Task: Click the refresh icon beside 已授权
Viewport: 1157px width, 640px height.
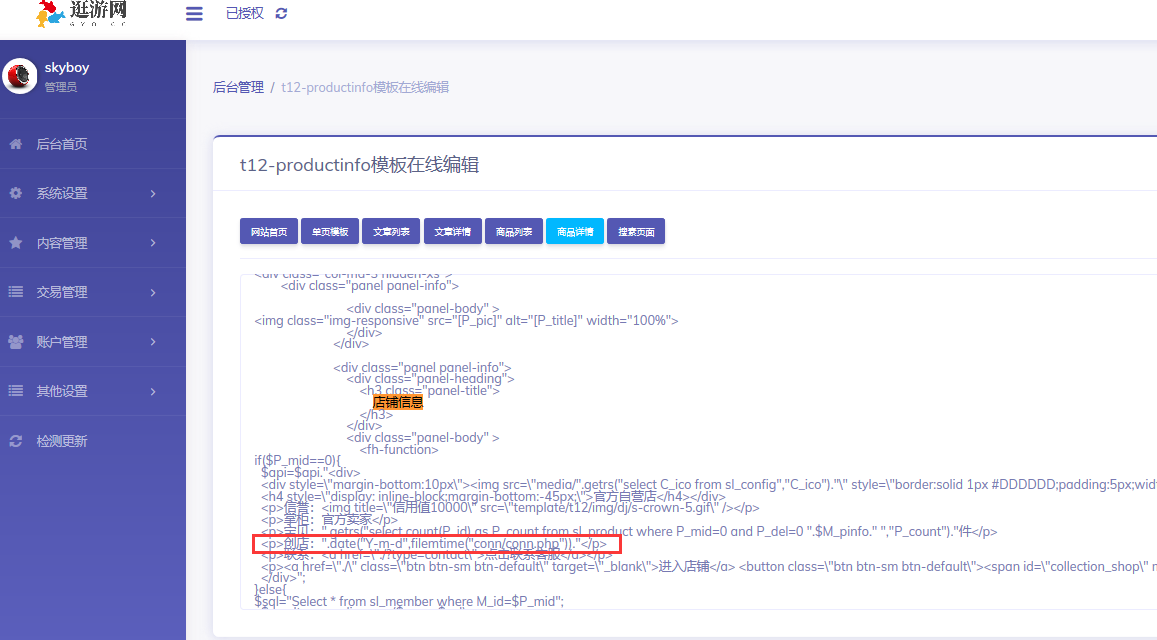Action: point(281,13)
